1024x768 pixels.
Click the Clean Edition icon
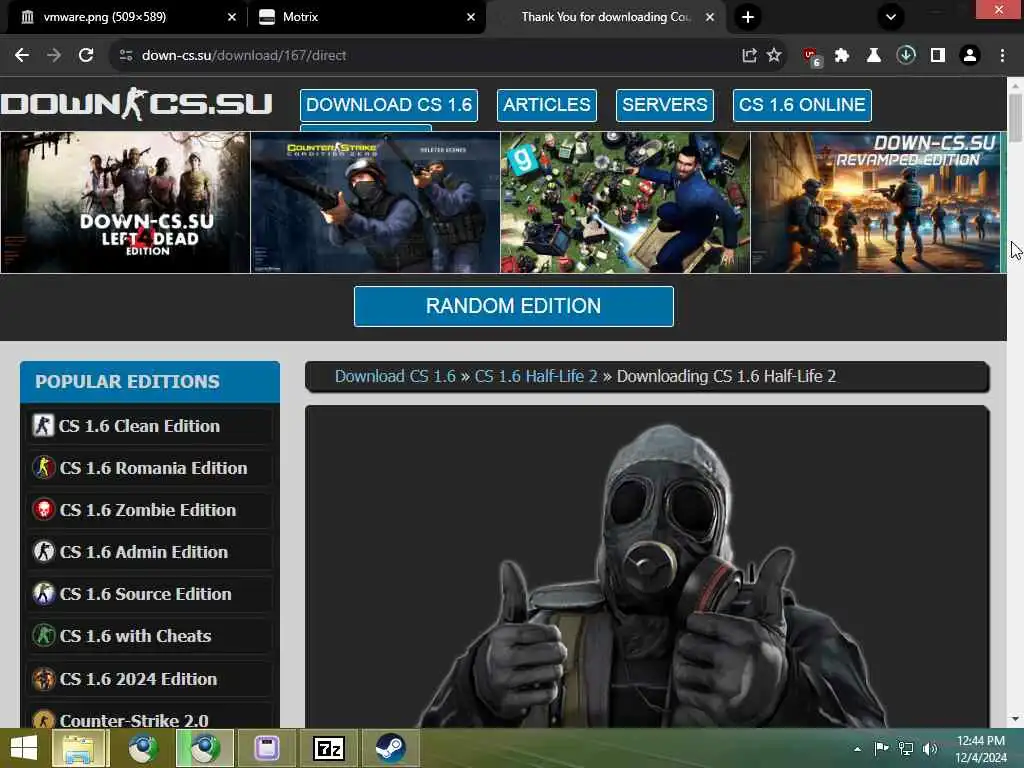[43, 426]
